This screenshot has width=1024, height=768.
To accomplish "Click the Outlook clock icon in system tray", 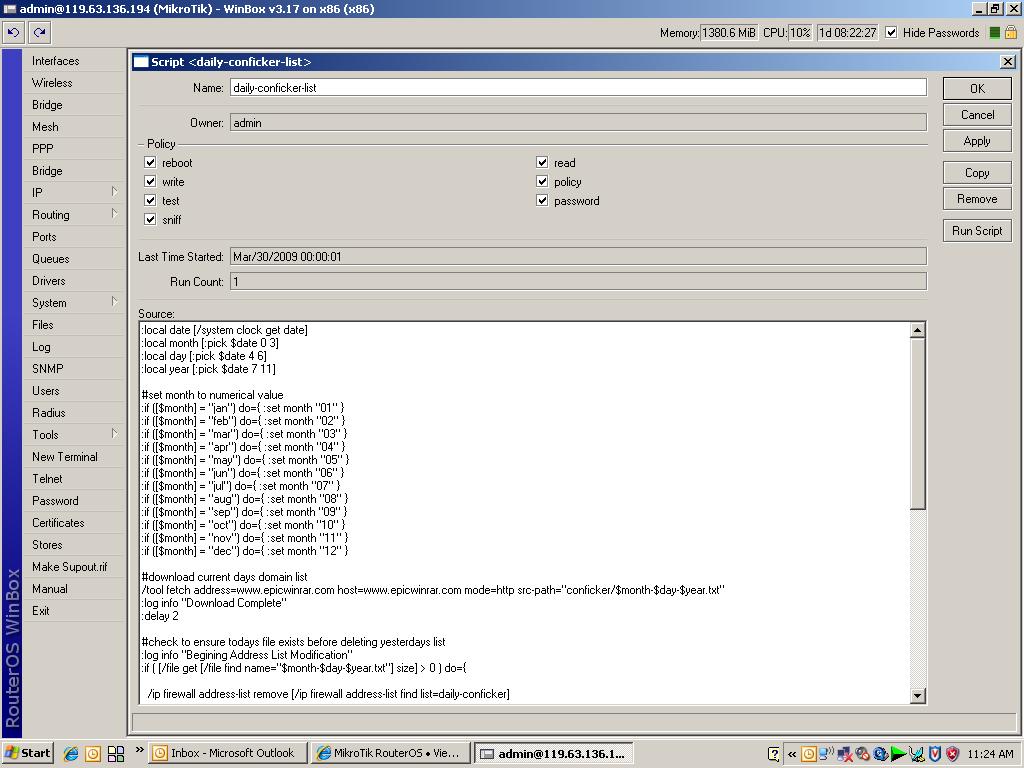I will [x=808, y=754].
